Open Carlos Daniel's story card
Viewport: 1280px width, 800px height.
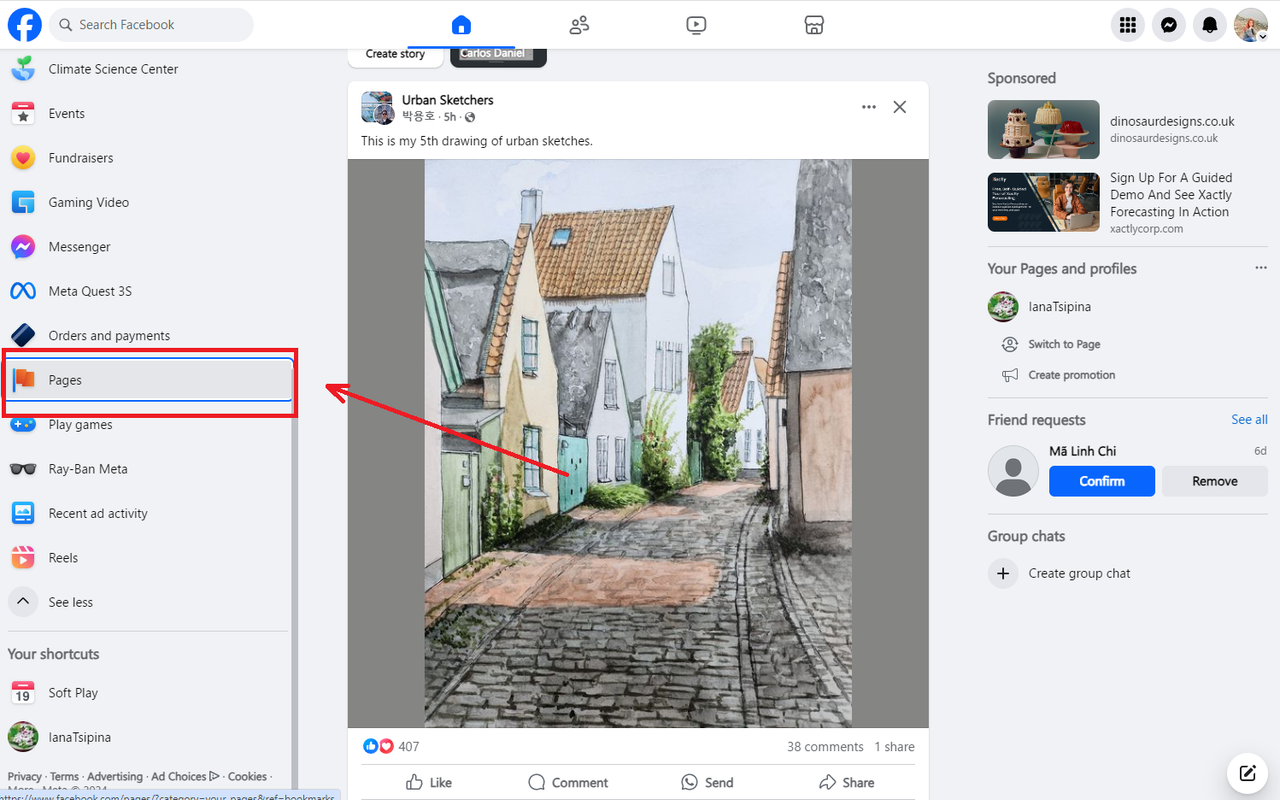(x=498, y=55)
